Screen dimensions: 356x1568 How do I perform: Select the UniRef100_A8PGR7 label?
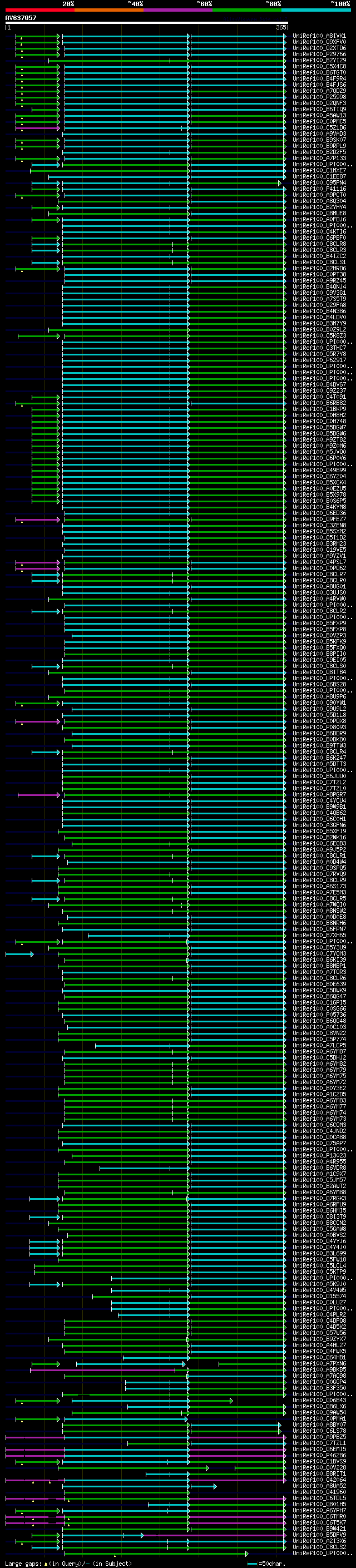coord(319,794)
